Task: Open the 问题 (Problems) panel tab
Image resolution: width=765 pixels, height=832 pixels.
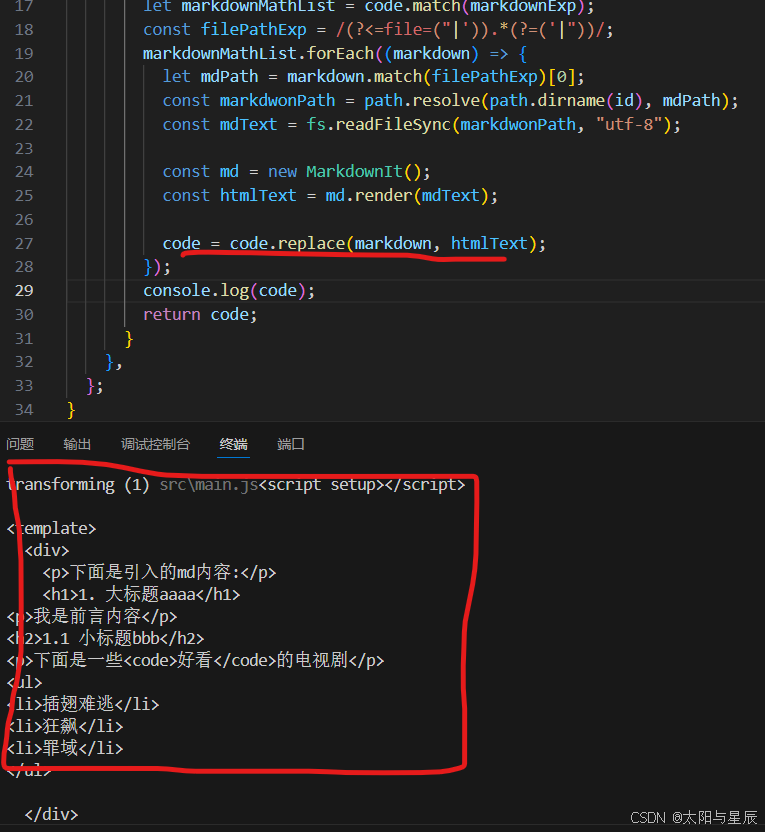Action: coord(20,444)
